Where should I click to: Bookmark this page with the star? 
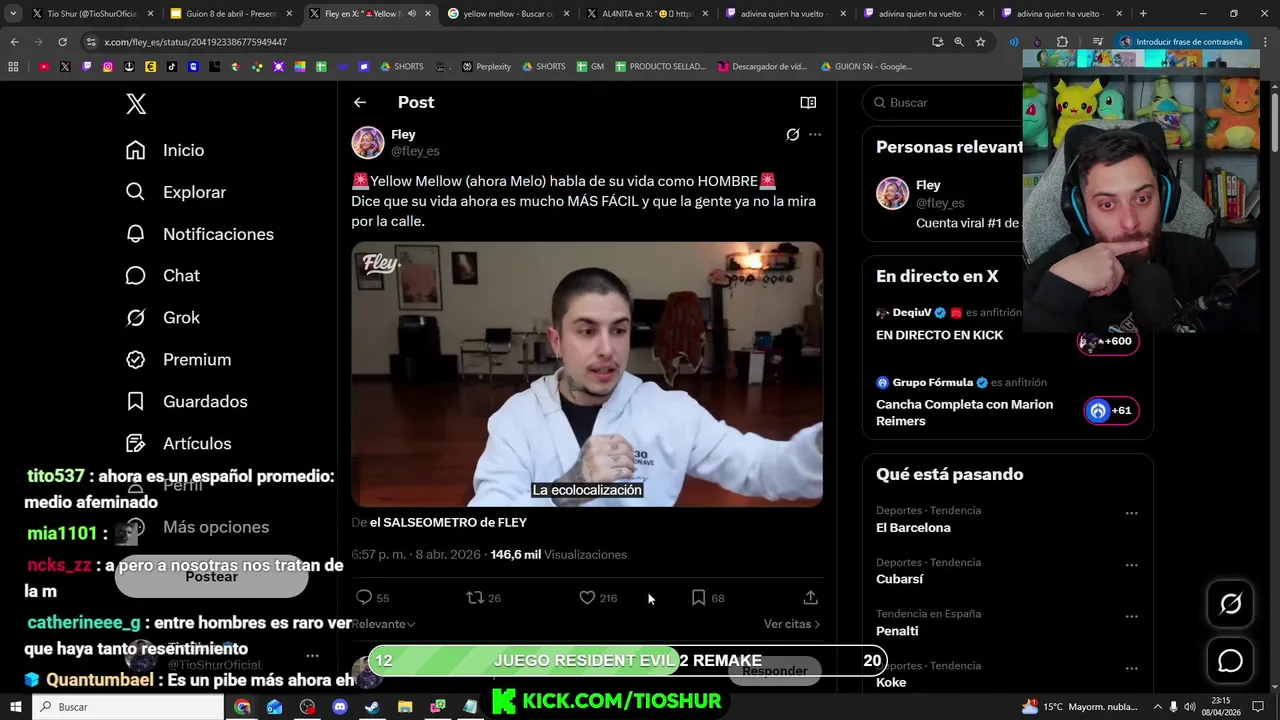click(x=981, y=42)
